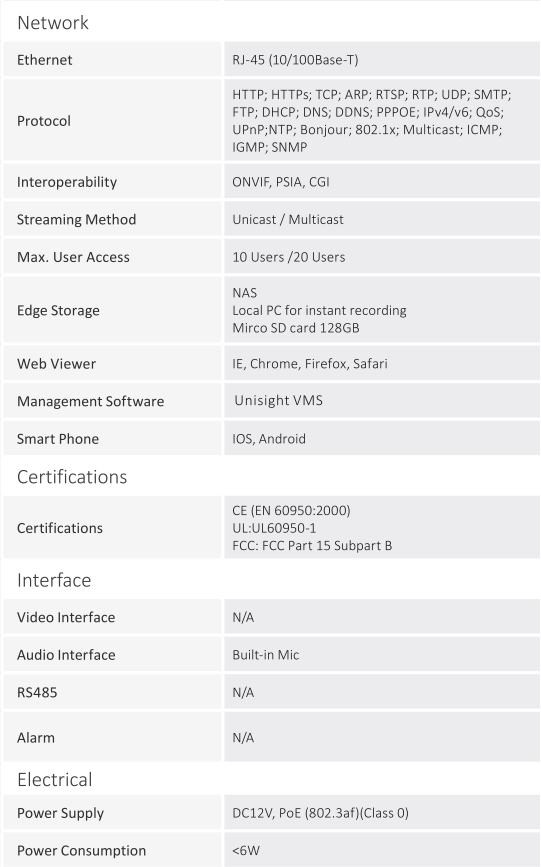The image size is (541, 867).
Task: Click the RJ-45 (10/100Base-T) value
Action: (295, 60)
